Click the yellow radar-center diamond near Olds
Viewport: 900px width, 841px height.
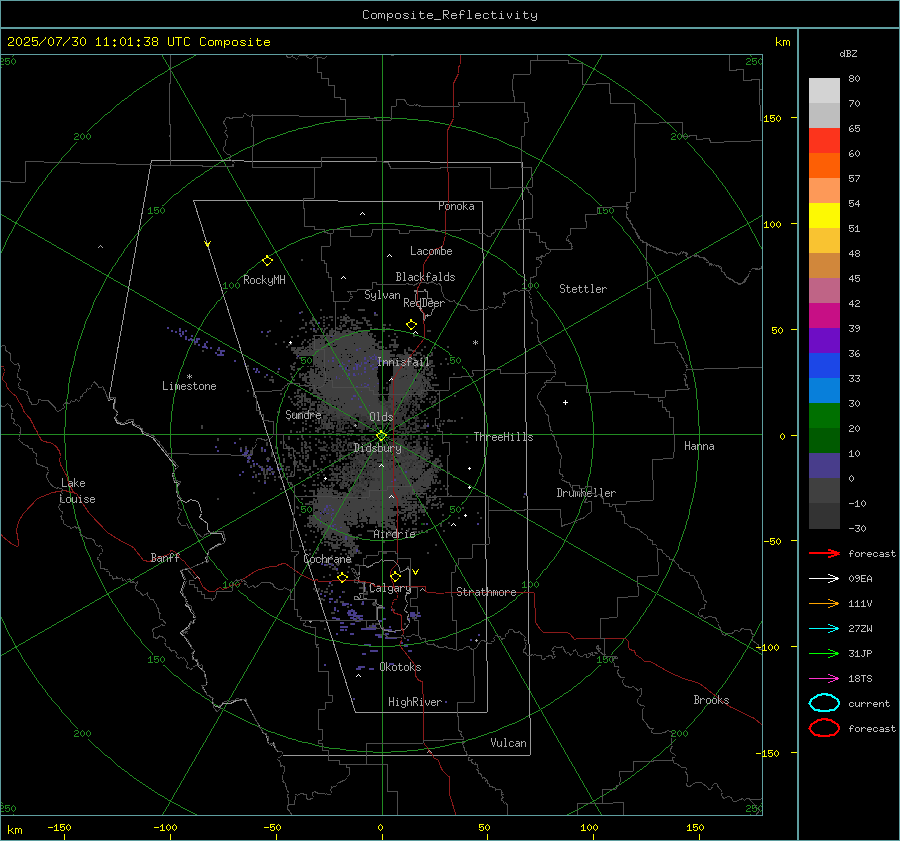(x=381, y=436)
